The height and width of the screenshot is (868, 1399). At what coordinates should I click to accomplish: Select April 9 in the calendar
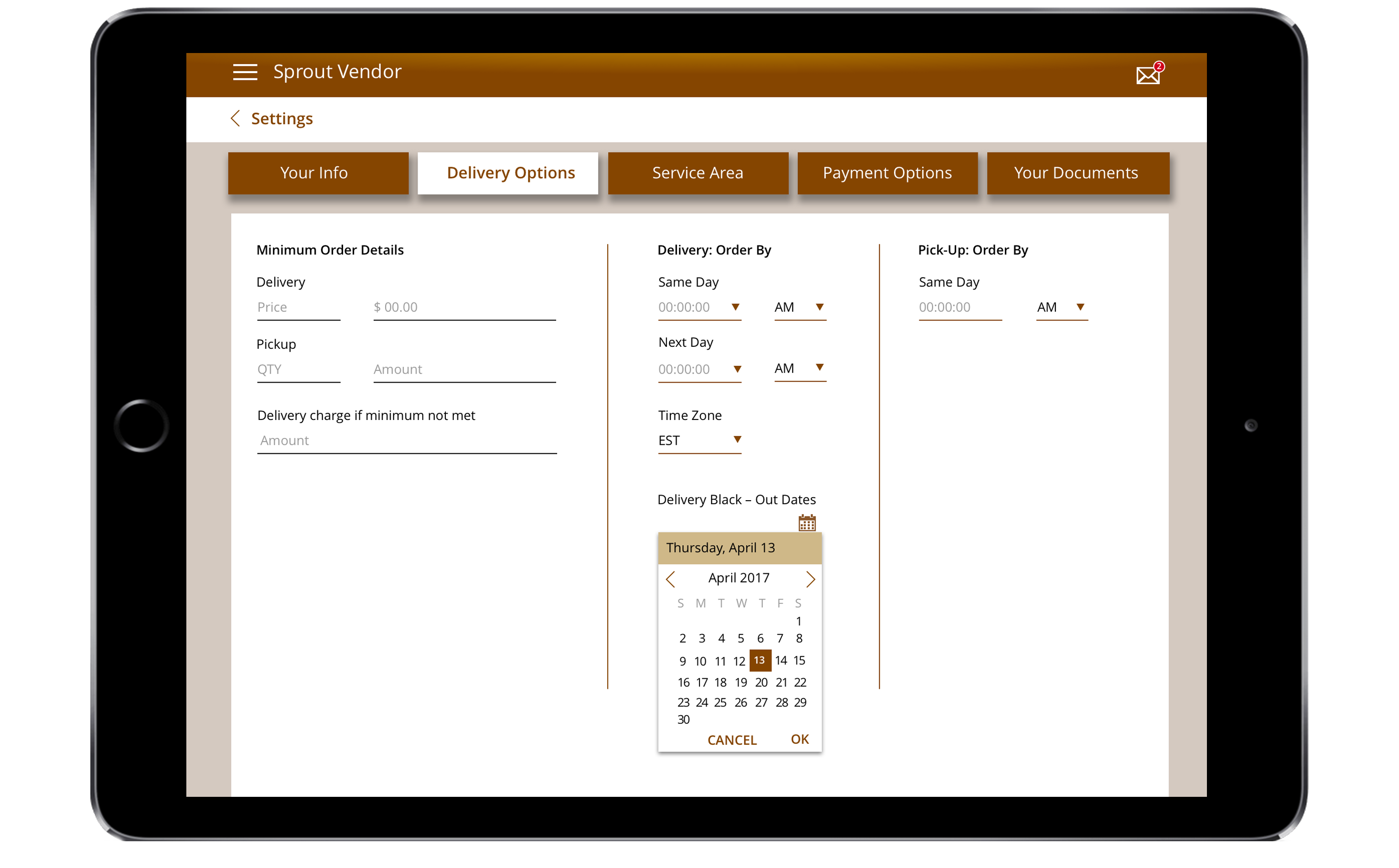(x=682, y=661)
